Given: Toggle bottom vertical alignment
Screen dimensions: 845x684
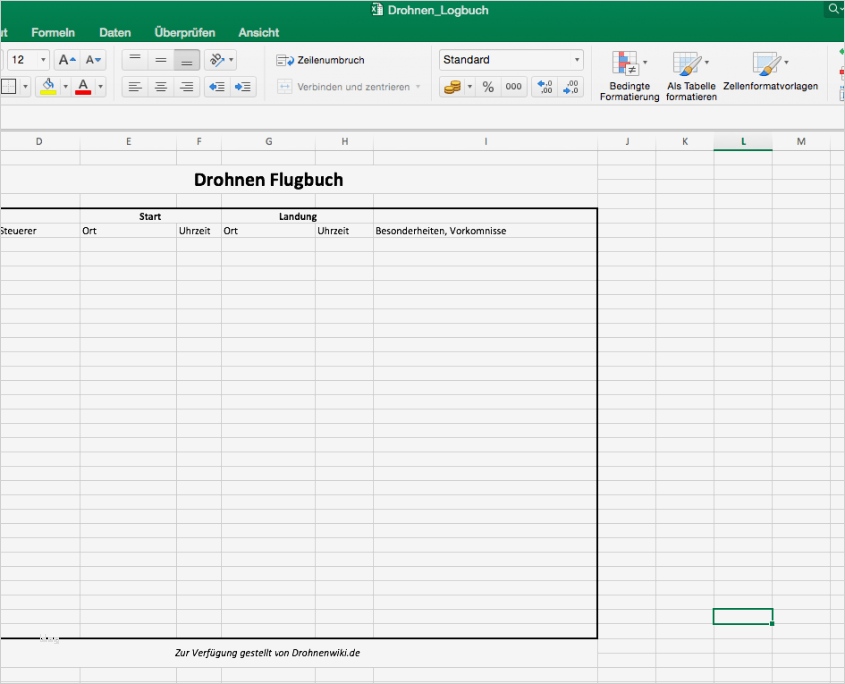Looking at the screenshot, I should coord(186,60).
